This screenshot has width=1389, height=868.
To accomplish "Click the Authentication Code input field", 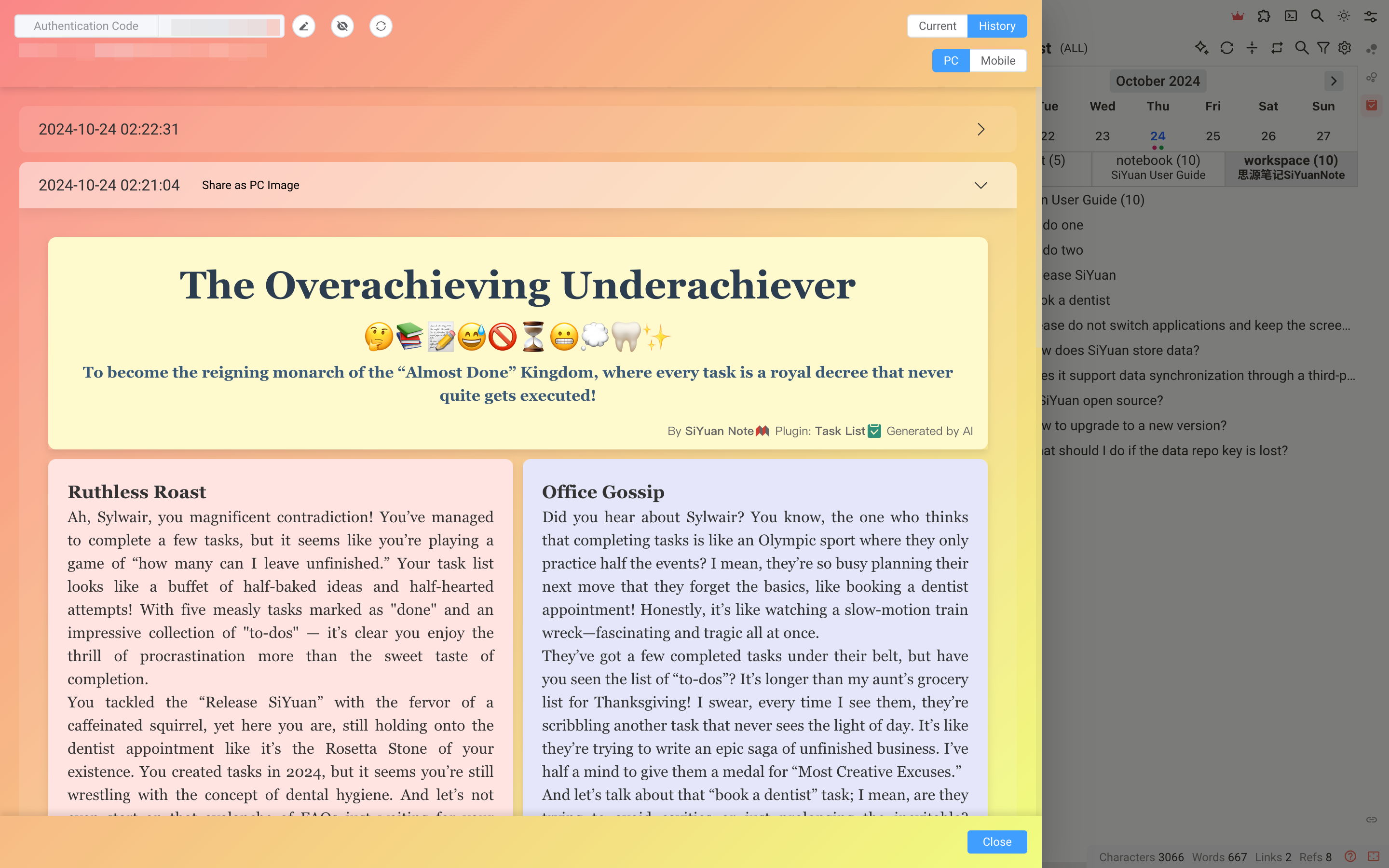I will [221, 27].
